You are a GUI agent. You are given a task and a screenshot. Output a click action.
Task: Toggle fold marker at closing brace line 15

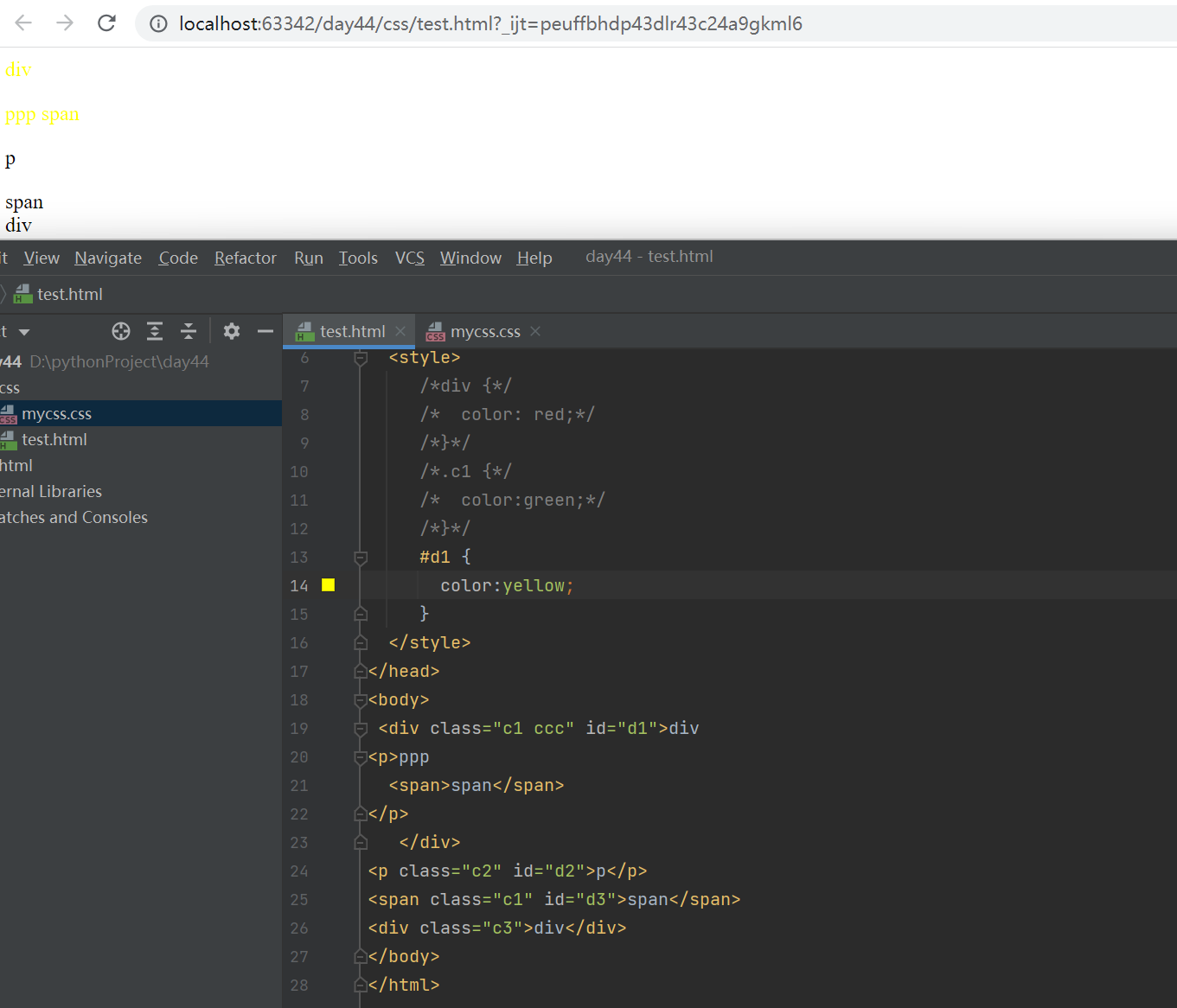tap(361, 614)
